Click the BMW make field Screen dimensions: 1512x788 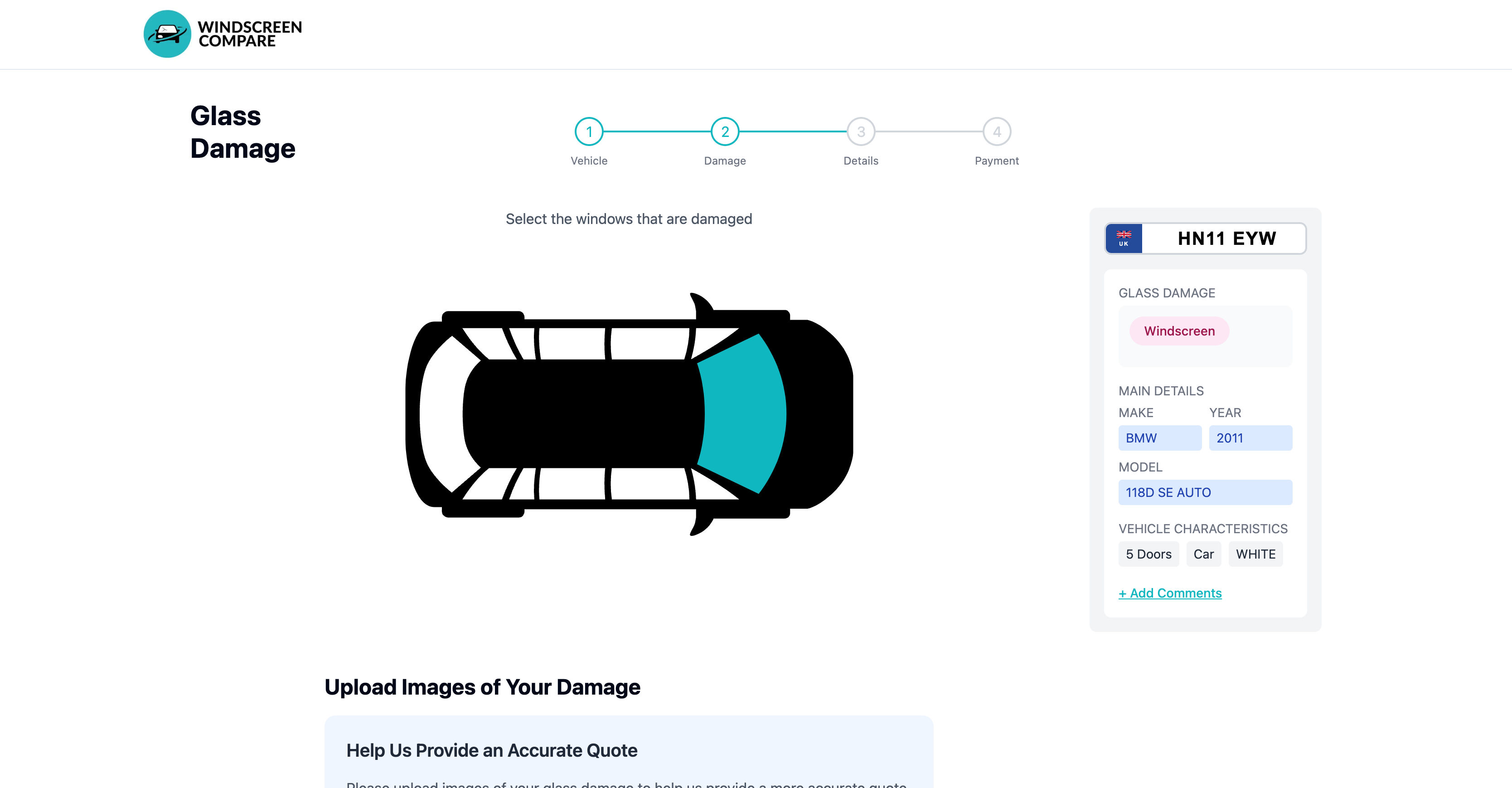[x=1159, y=438]
